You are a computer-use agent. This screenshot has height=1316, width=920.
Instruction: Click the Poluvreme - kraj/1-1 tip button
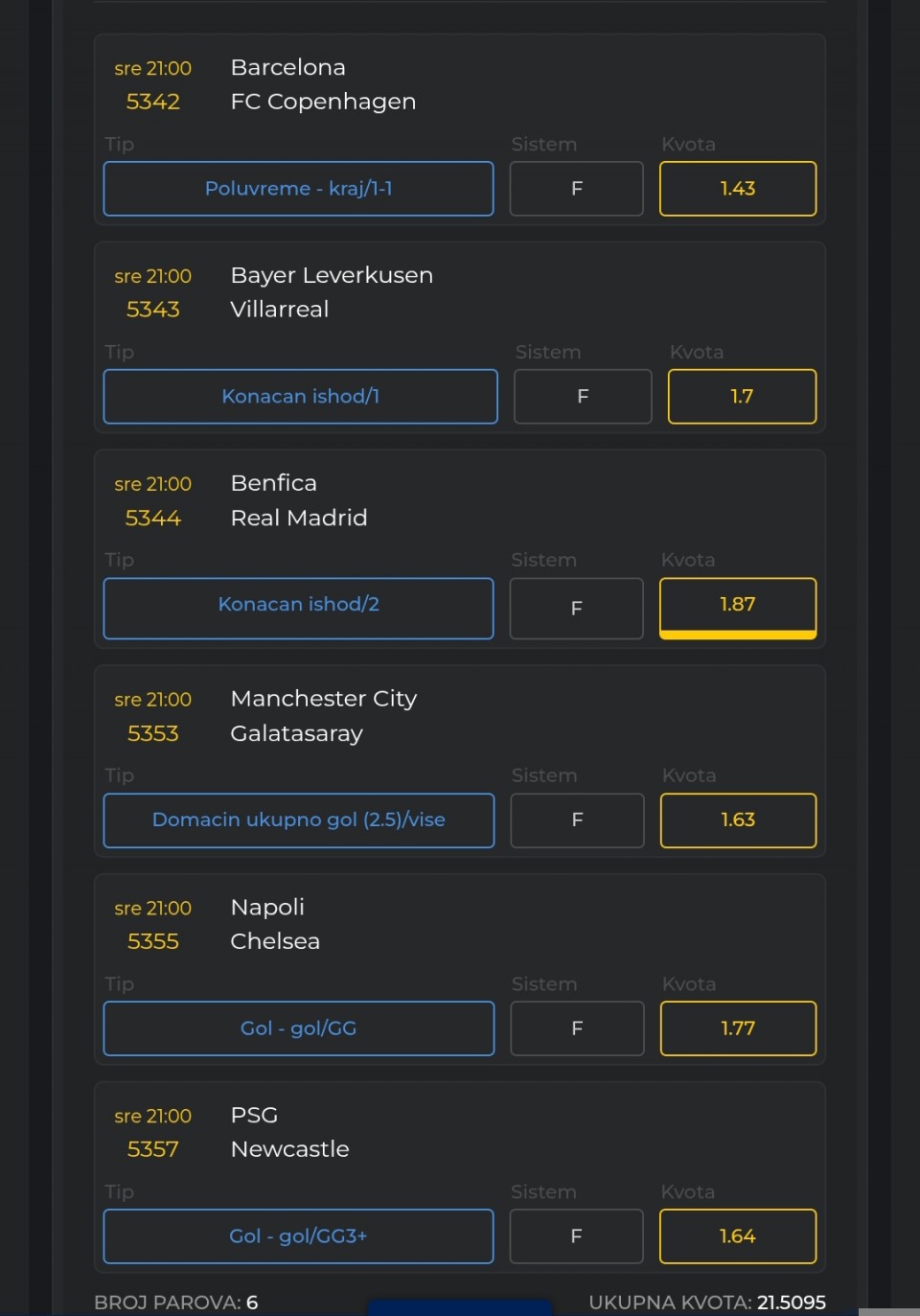click(298, 189)
